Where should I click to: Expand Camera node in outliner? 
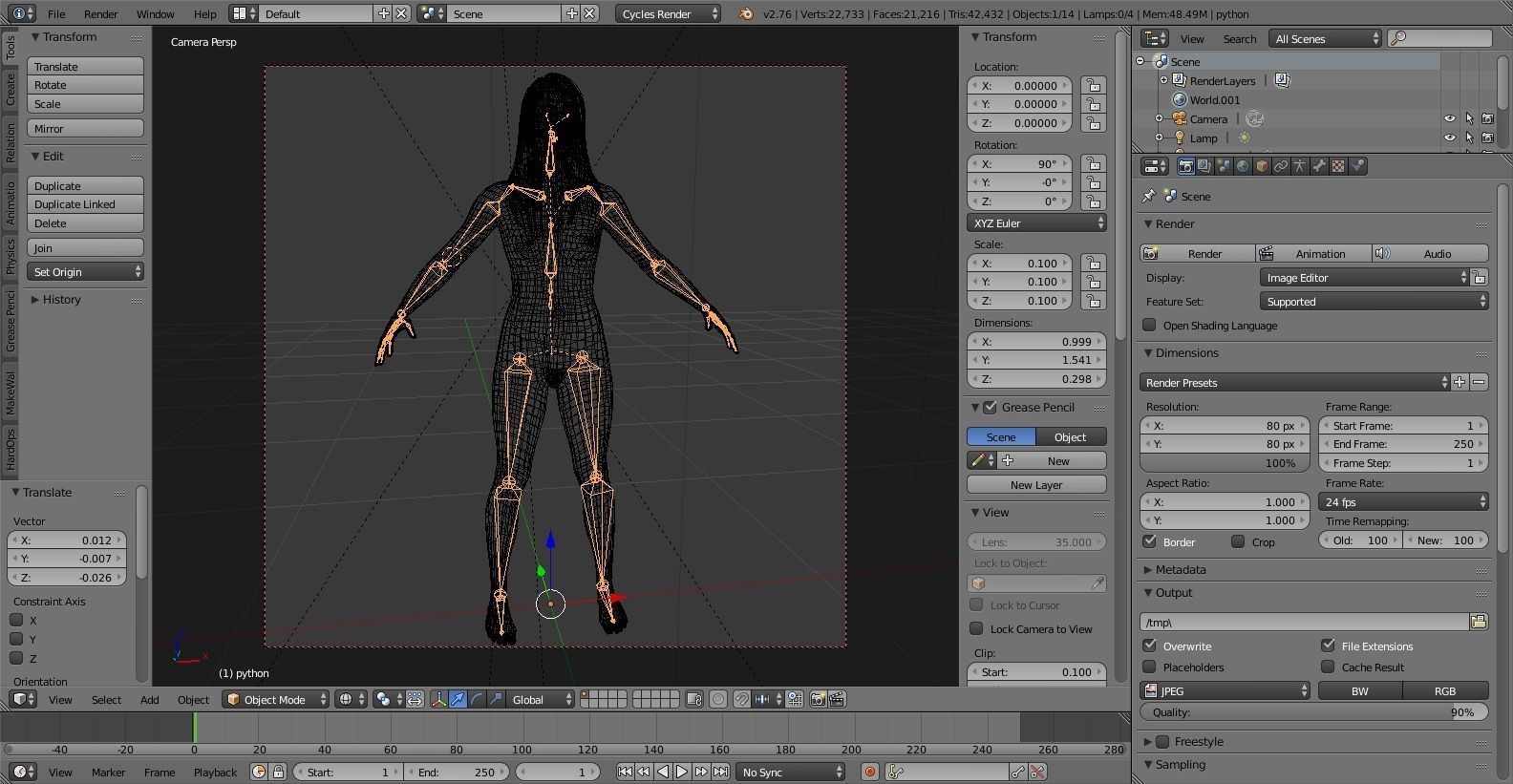1159,119
